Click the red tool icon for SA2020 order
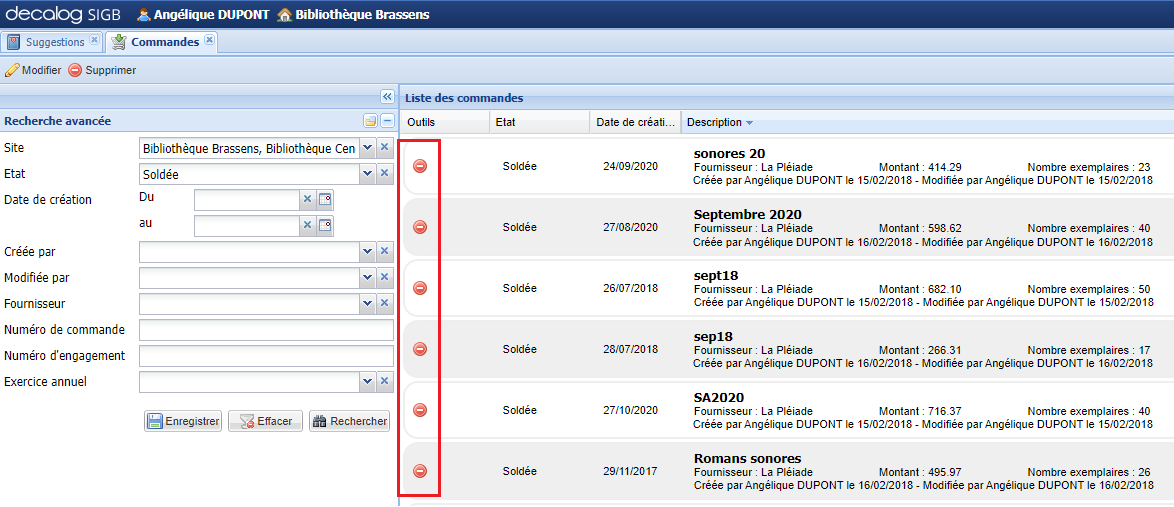This screenshot has height=507, width=1174. [420, 410]
